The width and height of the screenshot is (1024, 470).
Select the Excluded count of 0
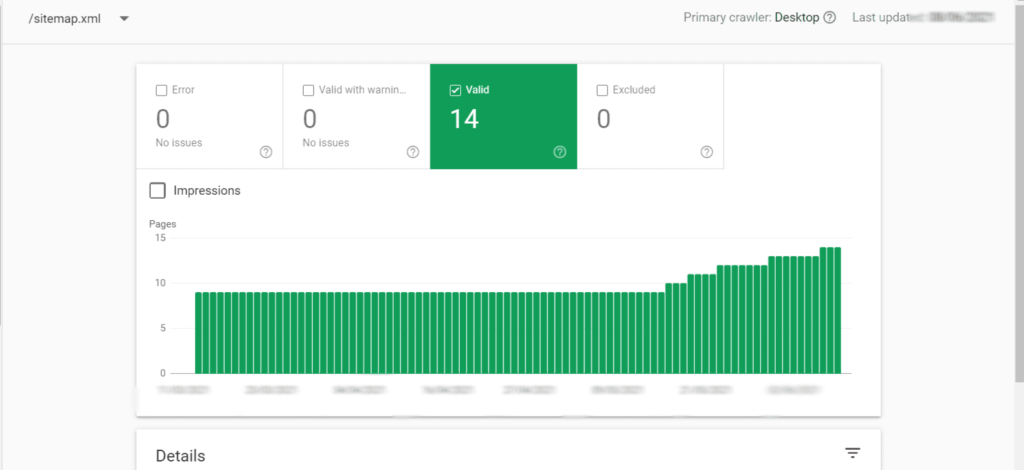pos(604,119)
